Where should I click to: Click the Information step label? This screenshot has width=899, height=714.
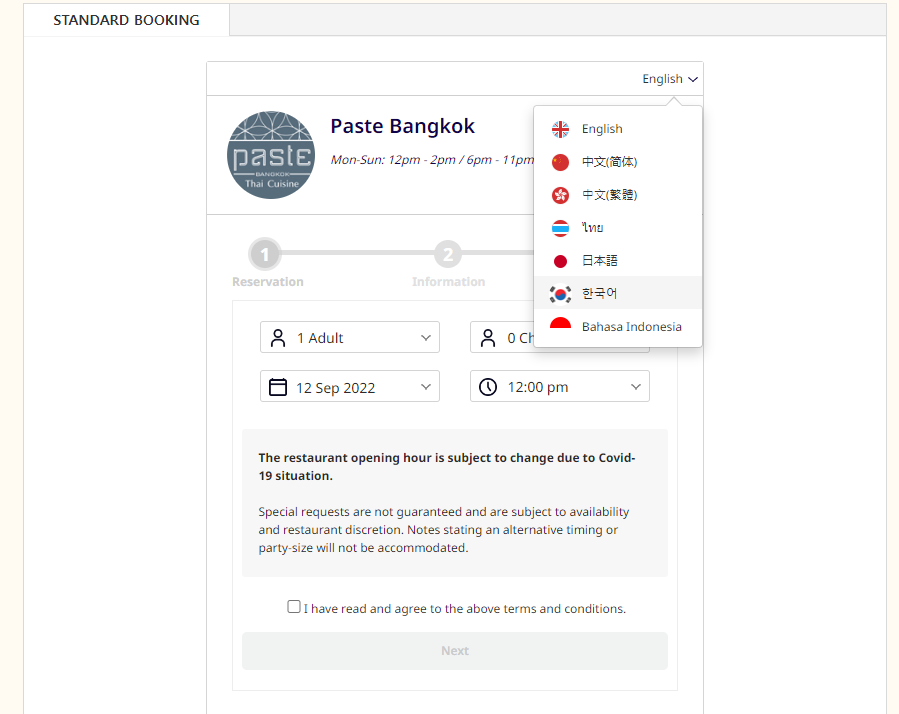pos(448,282)
